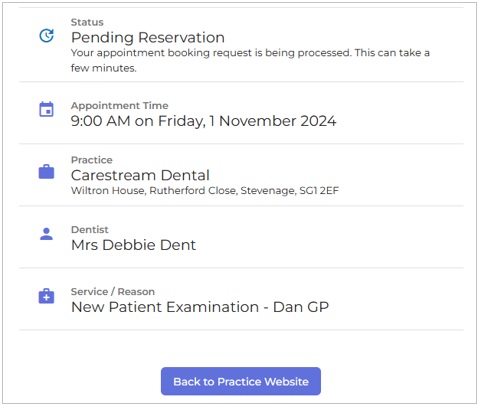Click the Mrs Debbie Dent name
This screenshot has width=478, height=406.
click(133, 245)
